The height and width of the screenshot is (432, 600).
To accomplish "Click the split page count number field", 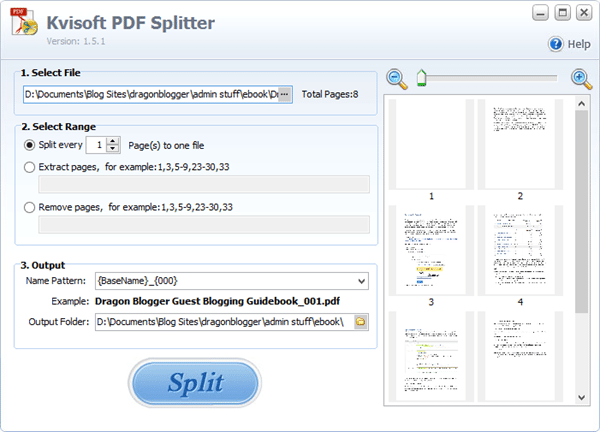I will [97, 145].
